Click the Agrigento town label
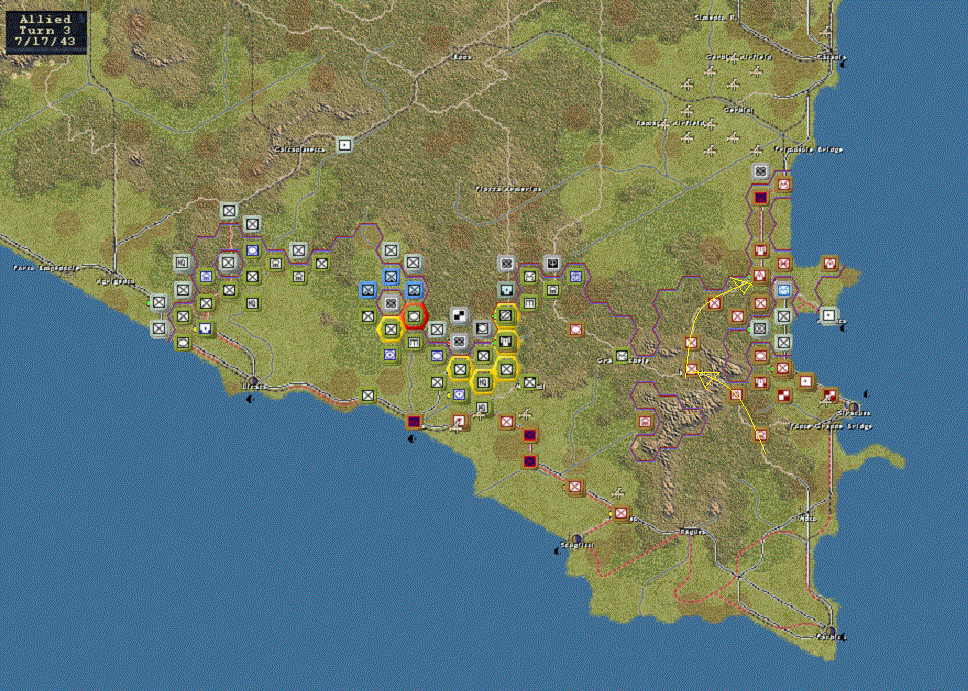The height and width of the screenshot is (691, 968). tap(115, 281)
